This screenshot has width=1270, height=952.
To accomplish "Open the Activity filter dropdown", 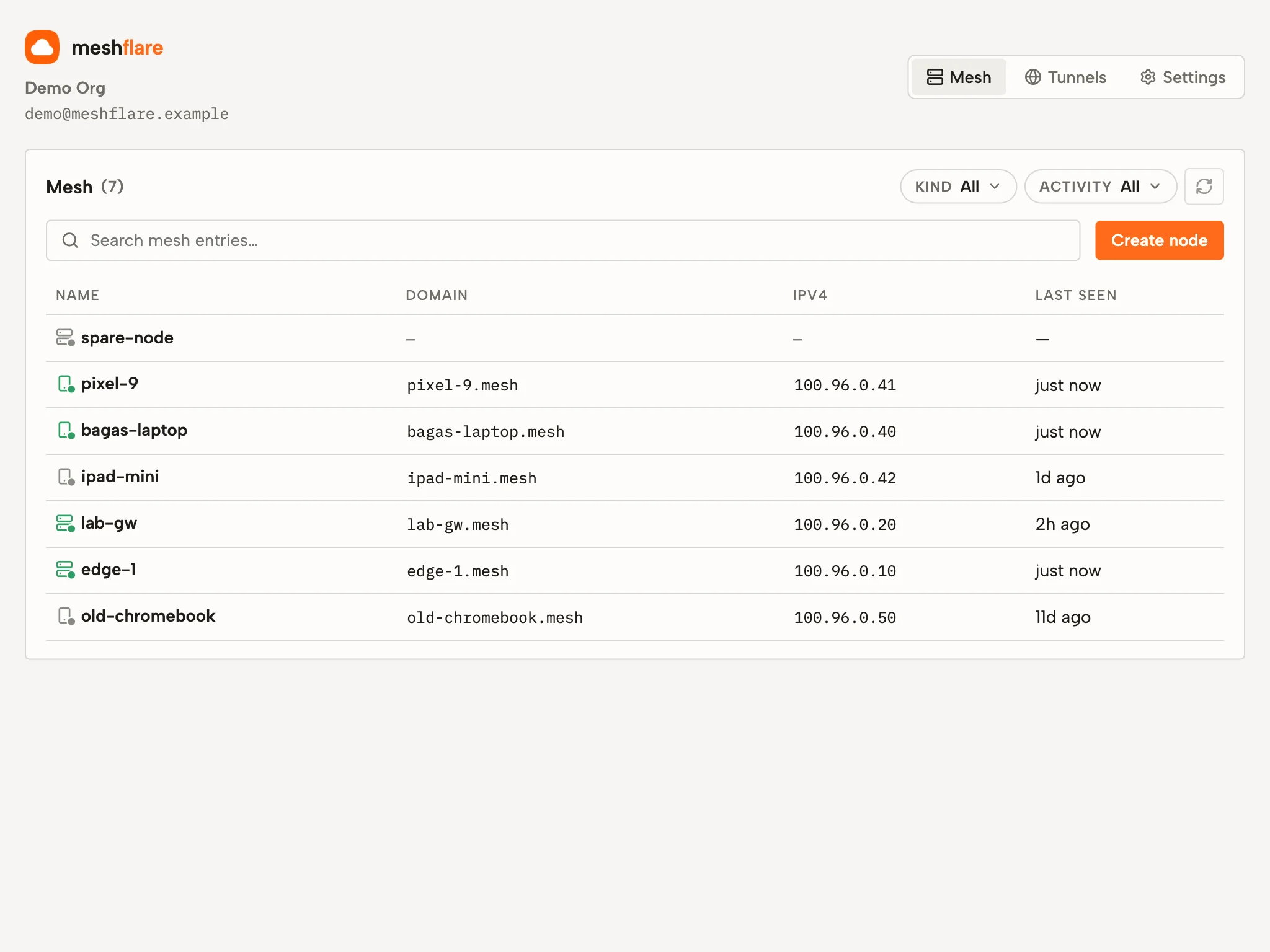I will [x=1100, y=187].
